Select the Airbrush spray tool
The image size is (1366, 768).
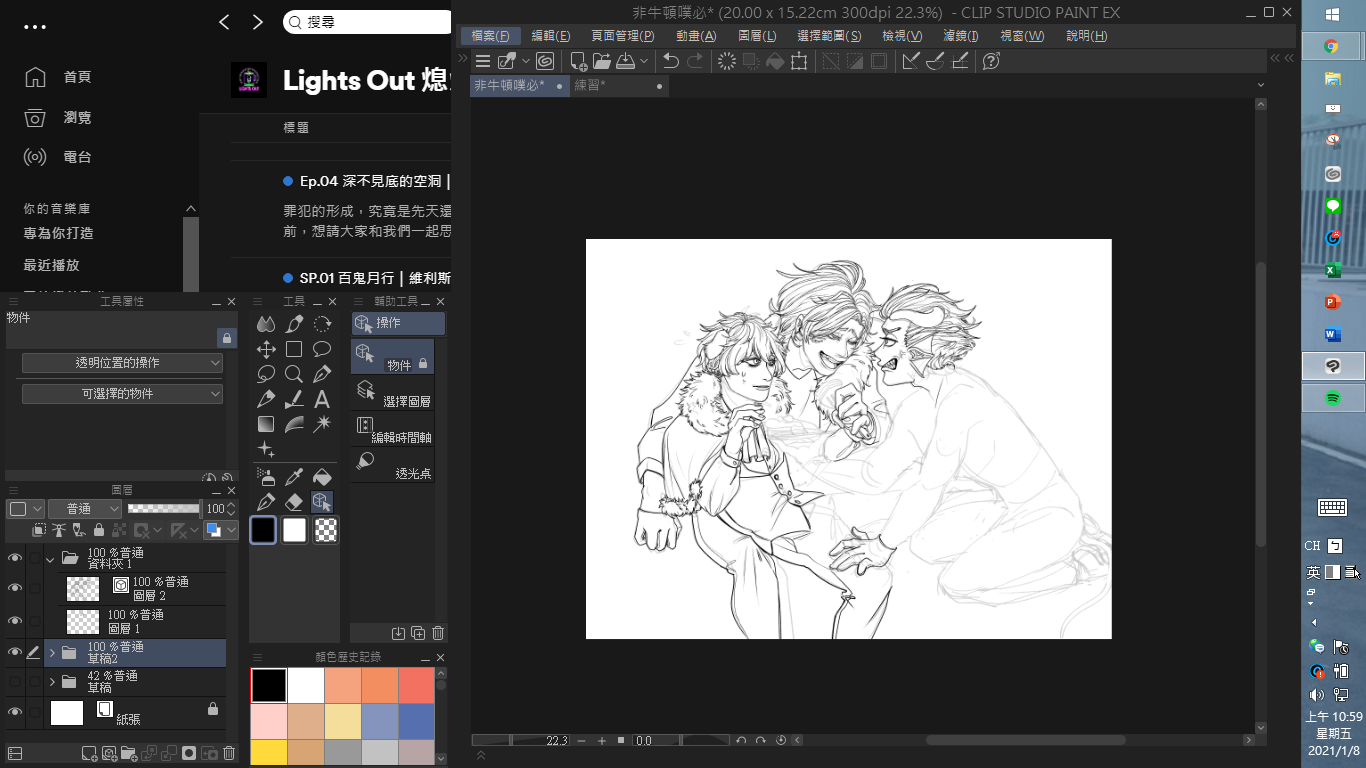pyautogui.click(x=266, y=477)
